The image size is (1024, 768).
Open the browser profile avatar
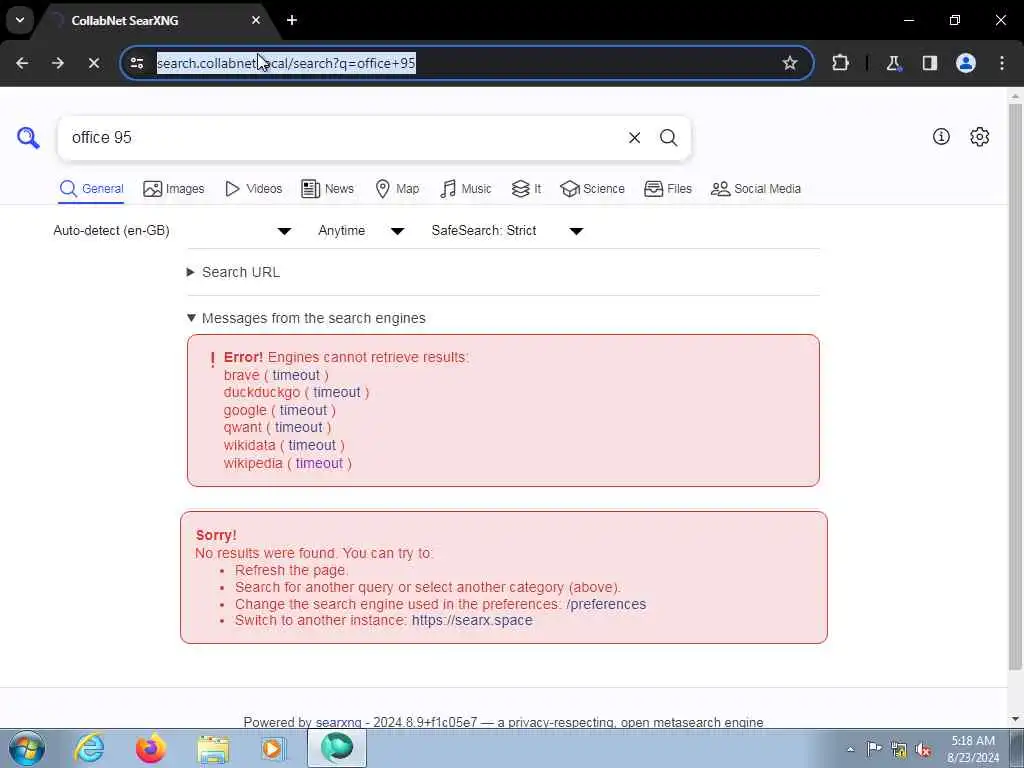(x=966, y=63)
